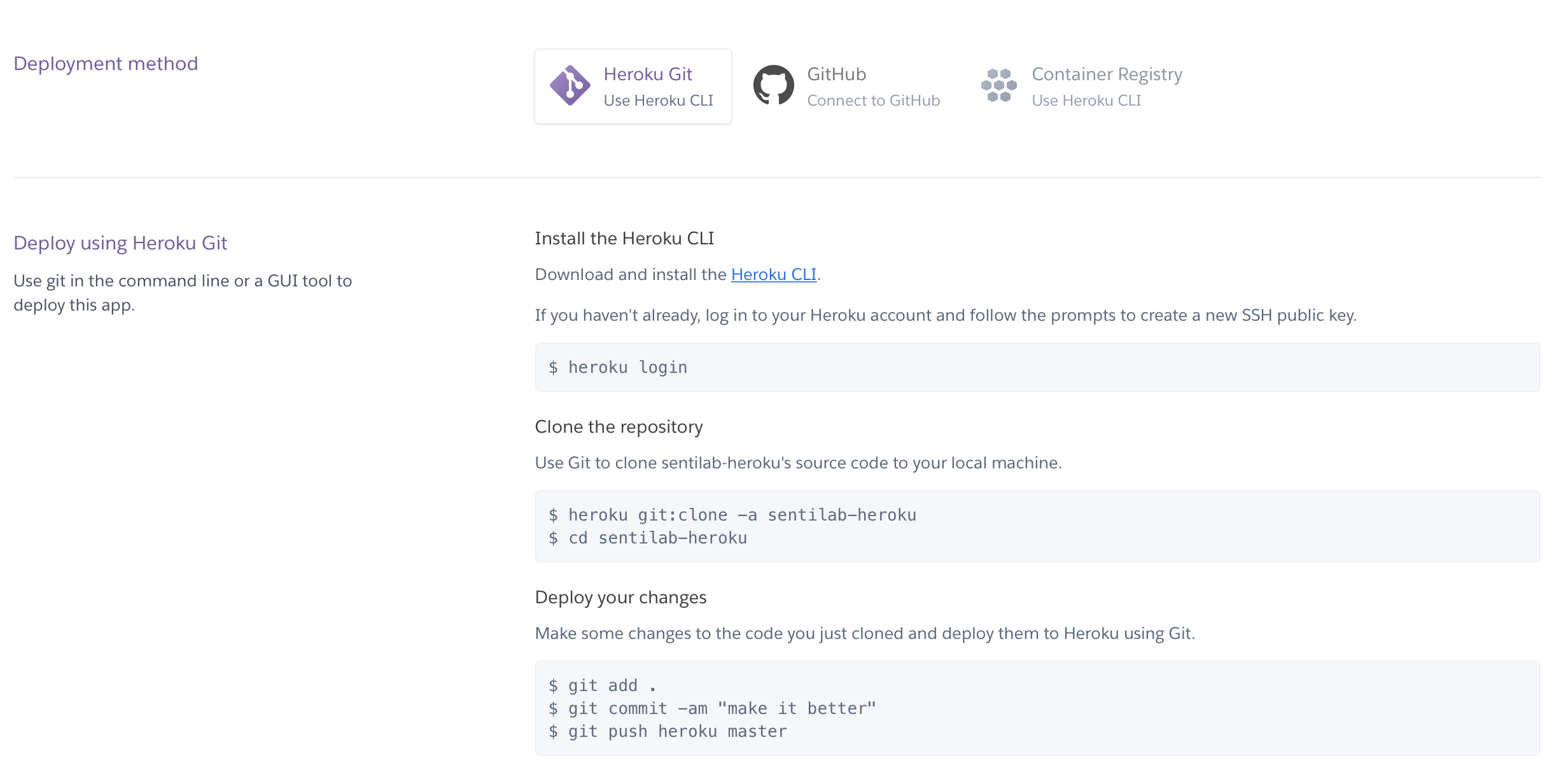Click the 'Deploy your changes' heading
The height and width of the screenshot is (784, 1568).
tap(620, 597)
